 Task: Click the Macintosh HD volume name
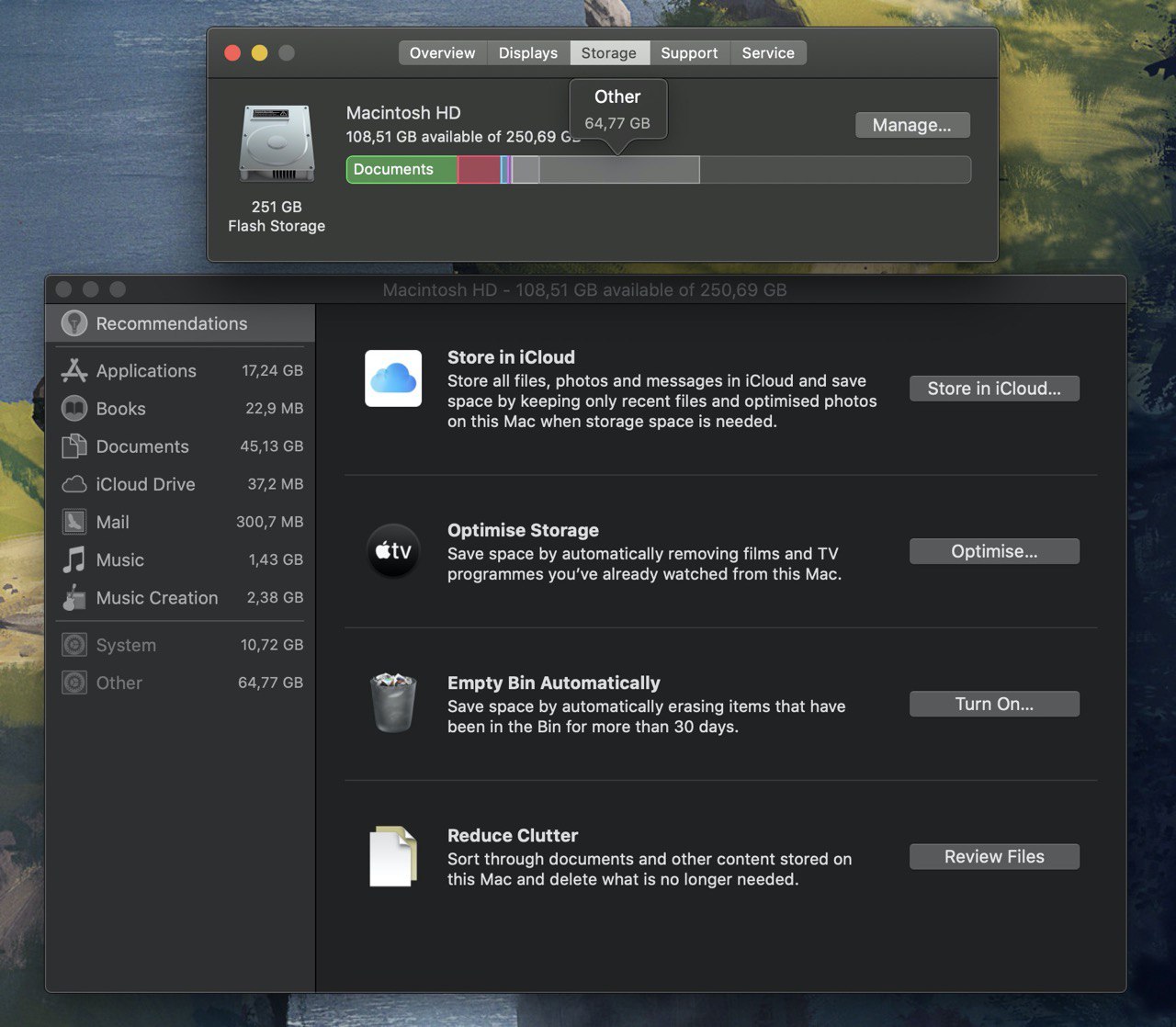tap(403, 113)
